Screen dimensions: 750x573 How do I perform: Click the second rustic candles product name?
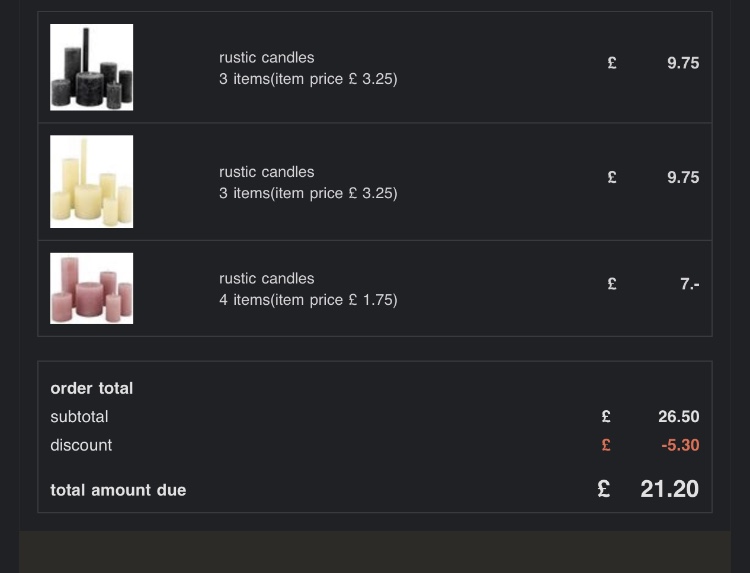[x=266, y=172]
